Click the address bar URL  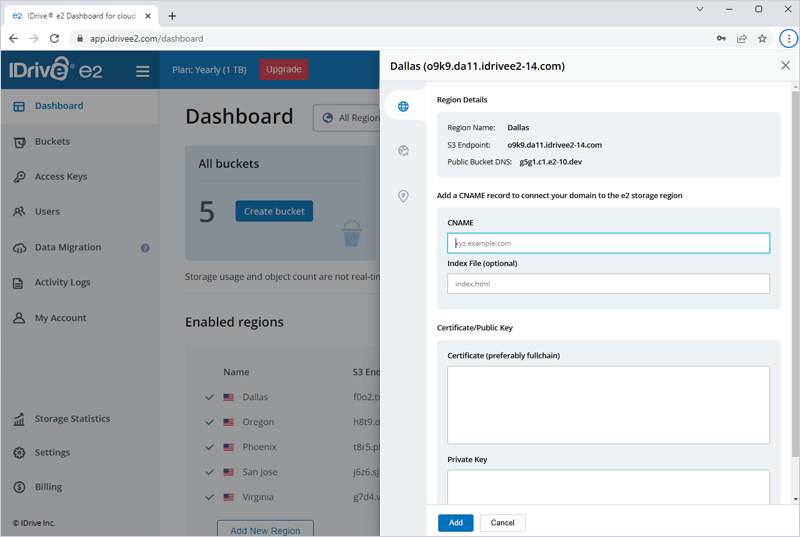point(146,39)
